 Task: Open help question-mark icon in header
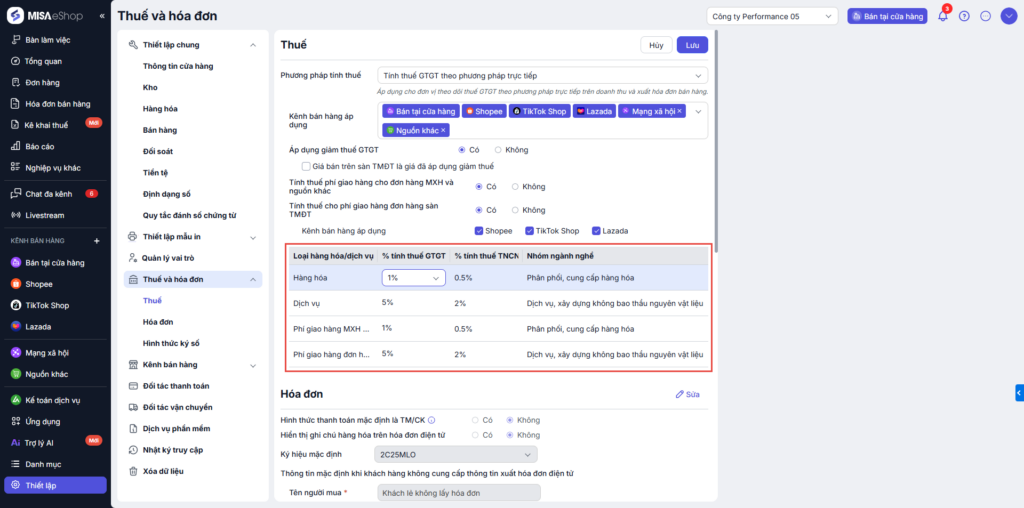964,16
